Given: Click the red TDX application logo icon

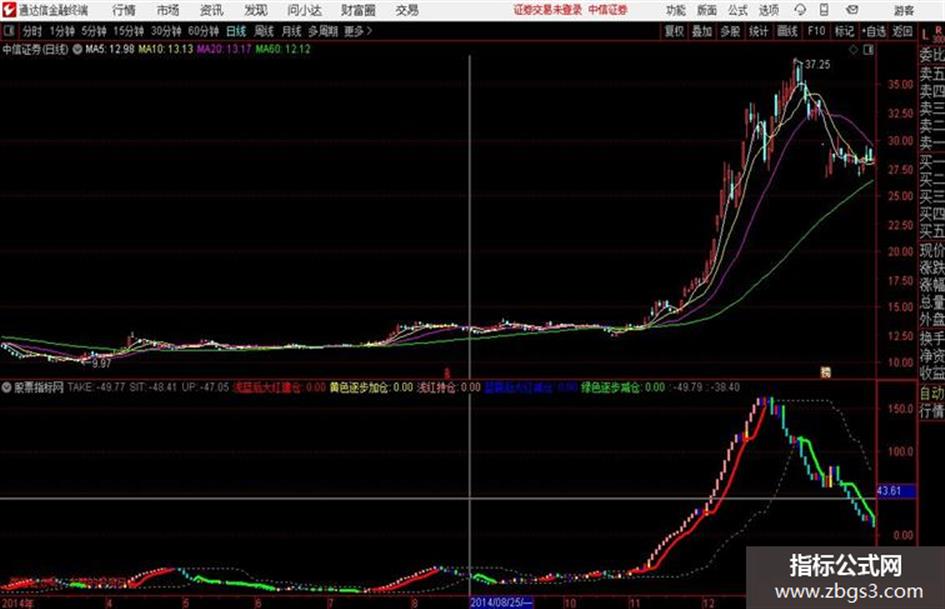Looking at the screenshot, I should coord(9,10).
